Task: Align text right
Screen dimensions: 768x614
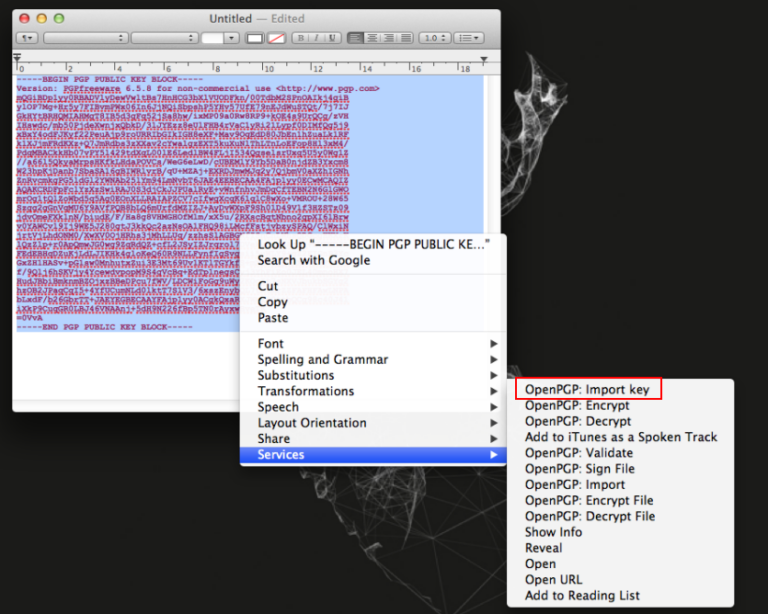Action: tap(389, 38)
